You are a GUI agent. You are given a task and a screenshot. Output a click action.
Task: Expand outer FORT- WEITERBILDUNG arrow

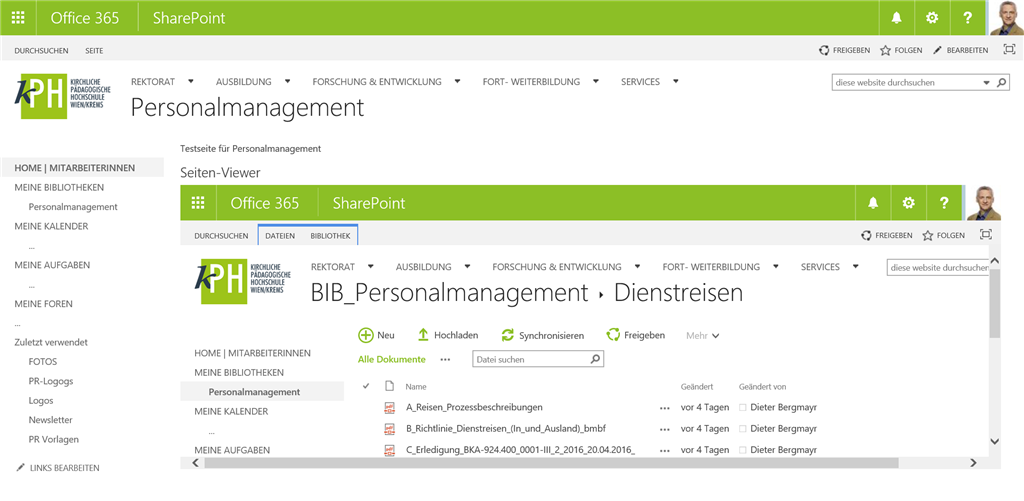pos(596,82)
